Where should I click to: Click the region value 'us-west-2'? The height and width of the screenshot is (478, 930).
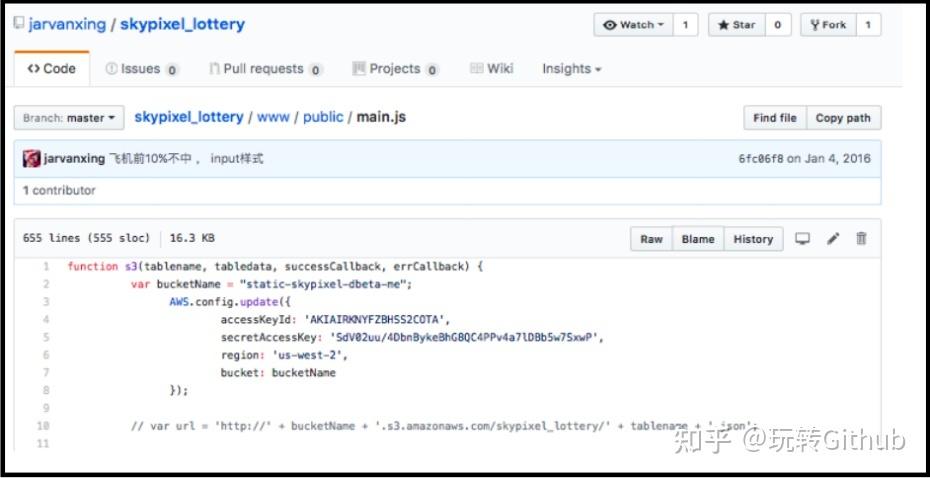click(307, 355)
